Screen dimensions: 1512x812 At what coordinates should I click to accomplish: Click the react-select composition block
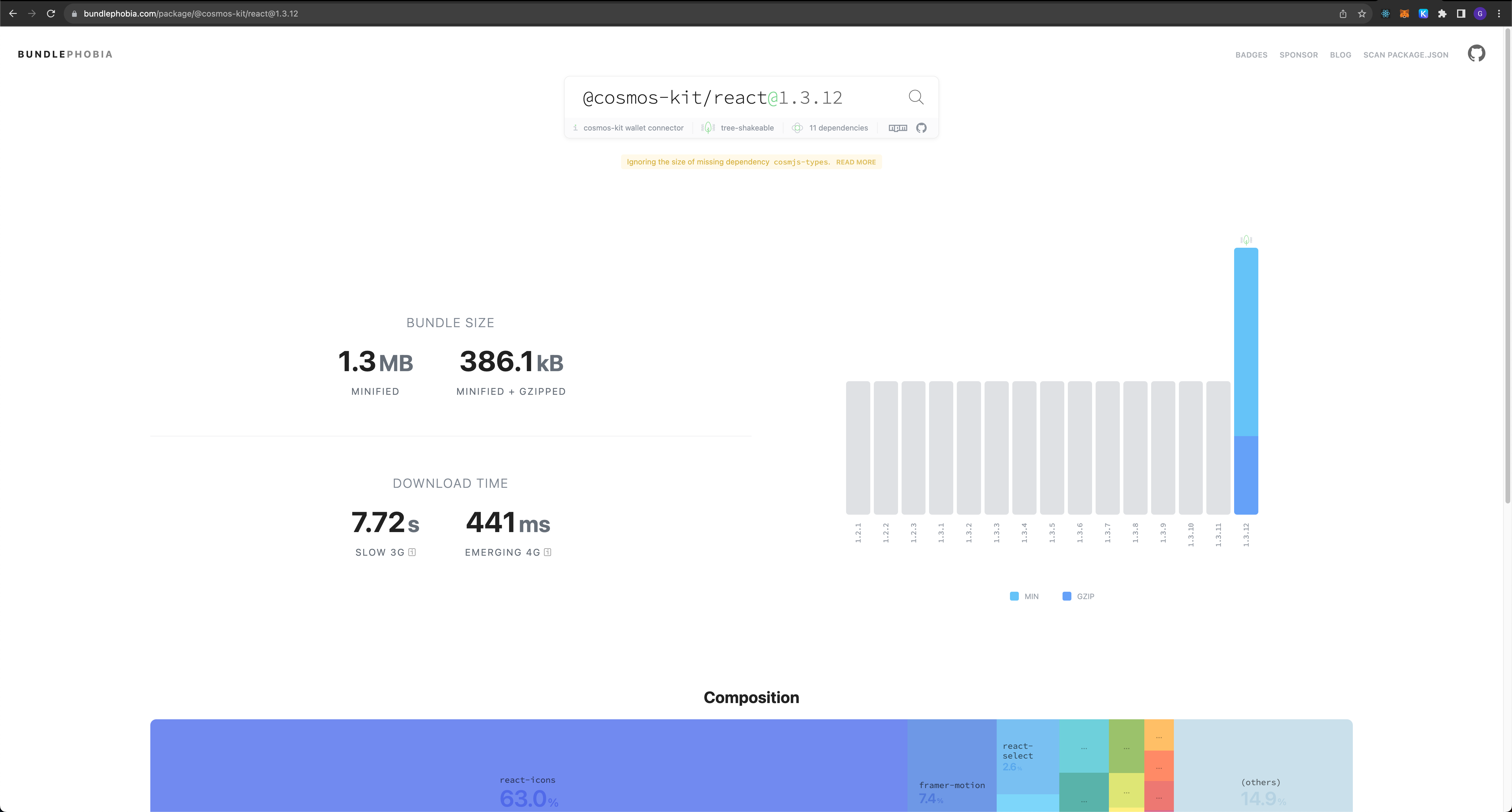pyautogui.click(x=1027, y=757)
